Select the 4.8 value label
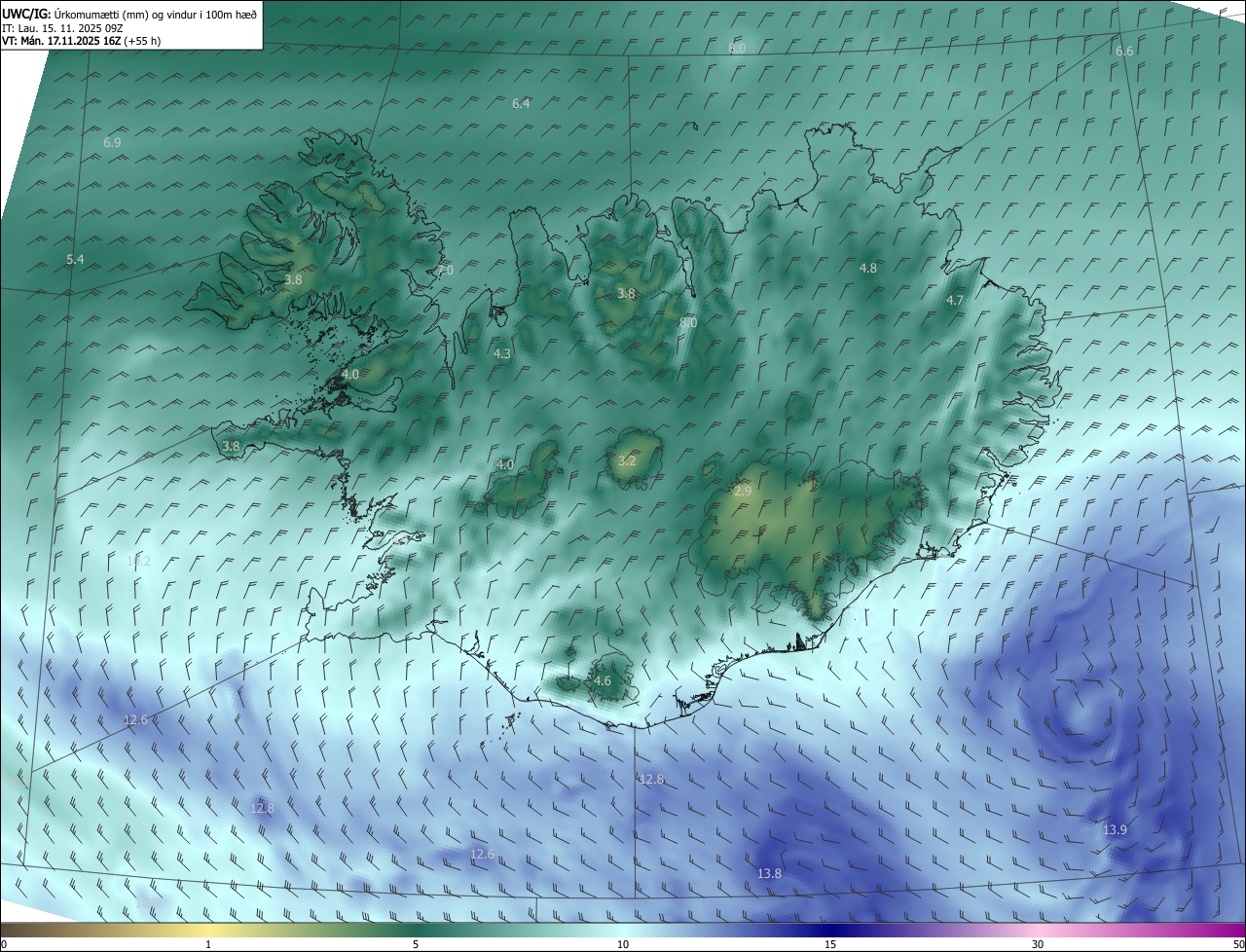This screenshot has width=1246, height=952. point(868,268)
